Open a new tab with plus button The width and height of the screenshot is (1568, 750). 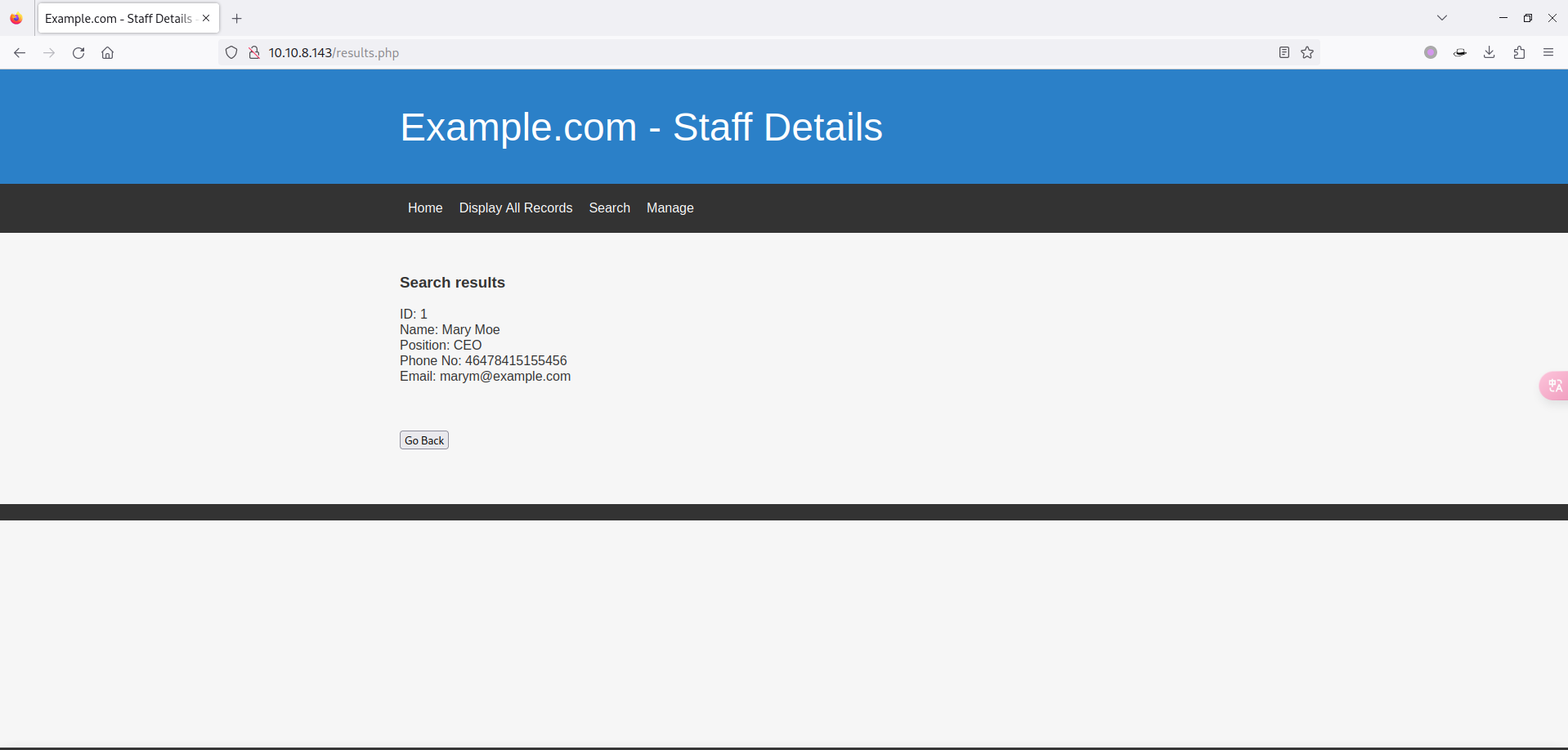coord(237,19)
